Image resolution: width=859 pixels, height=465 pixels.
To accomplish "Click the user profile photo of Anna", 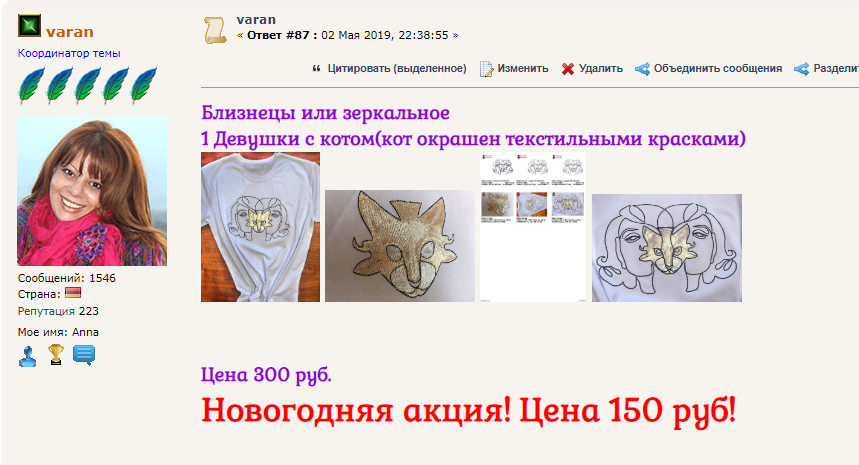I will click(x=92, y=191).
